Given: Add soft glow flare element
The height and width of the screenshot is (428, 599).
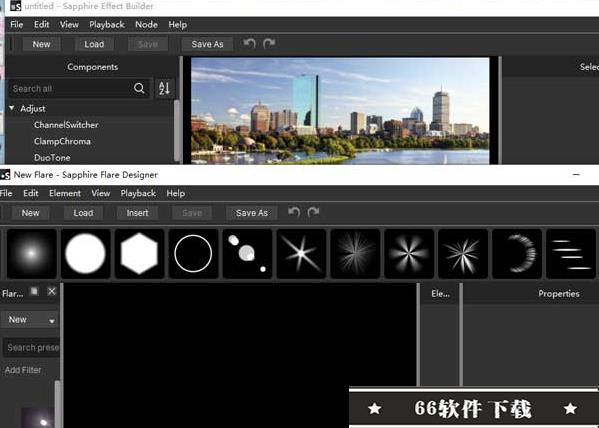Looking at the screenshot, I should [x=32, y=253].
